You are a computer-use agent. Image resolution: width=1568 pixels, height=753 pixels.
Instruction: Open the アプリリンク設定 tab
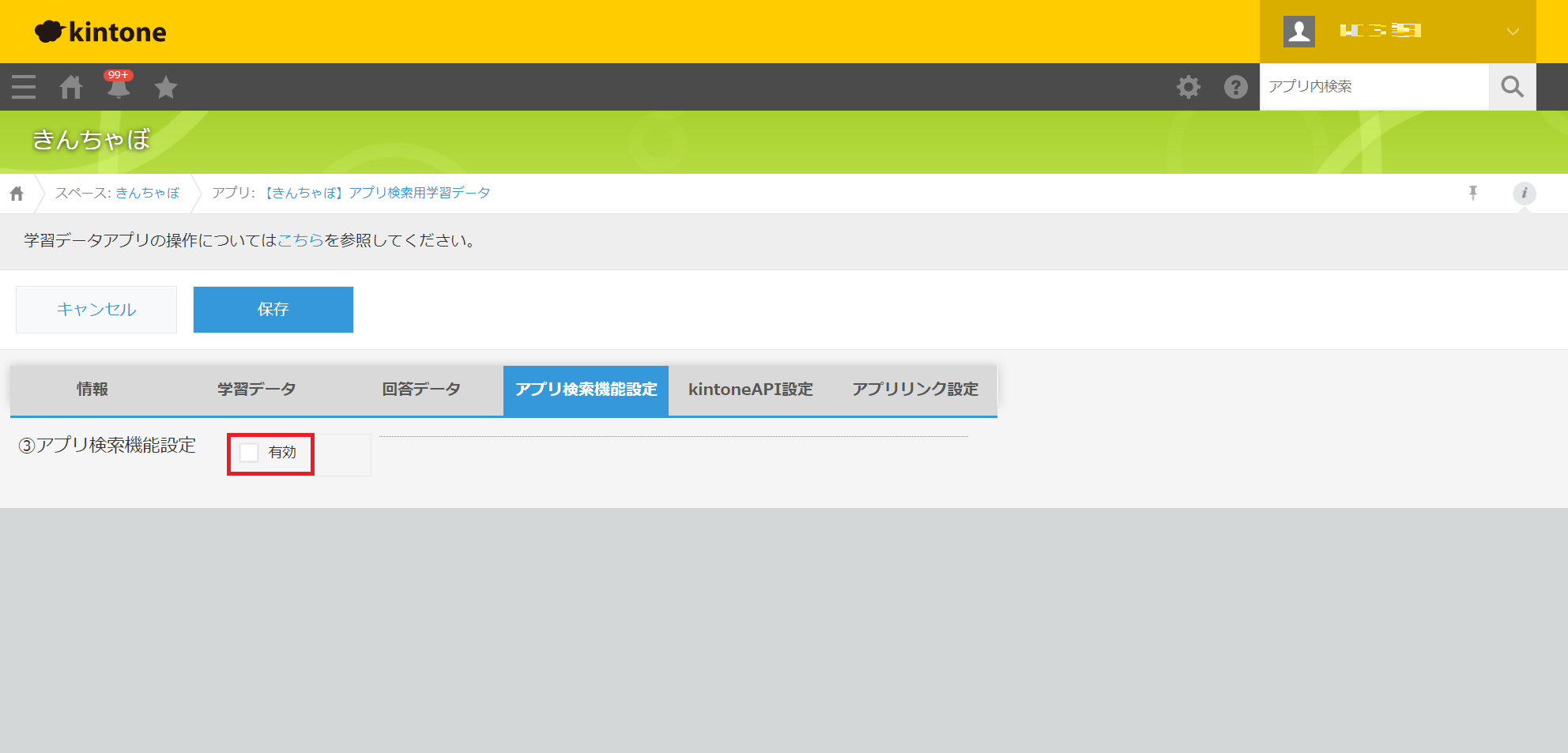tap(914, 390)
